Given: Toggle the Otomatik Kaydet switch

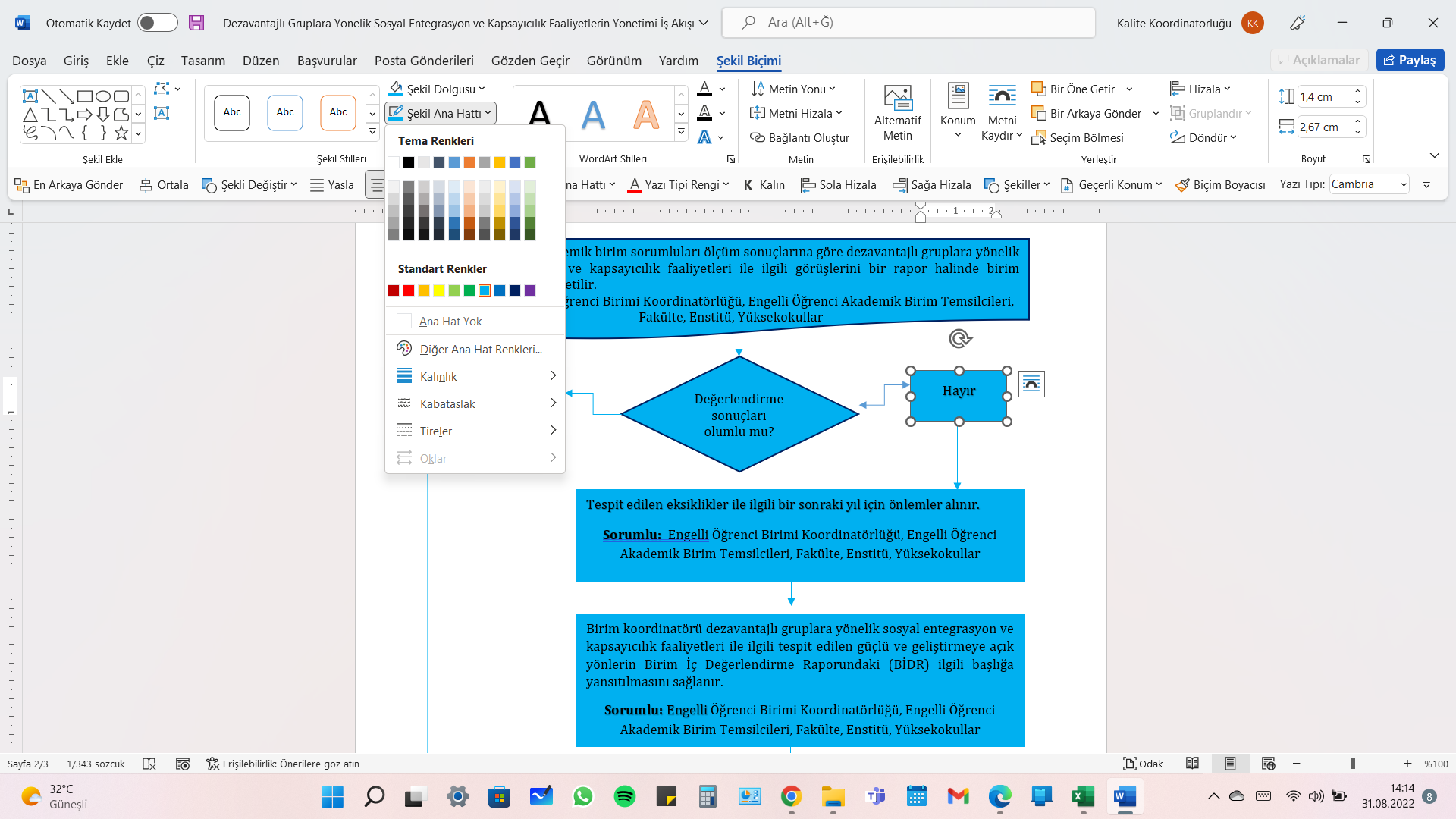Looking at the screenshot, I should (157, 23).
